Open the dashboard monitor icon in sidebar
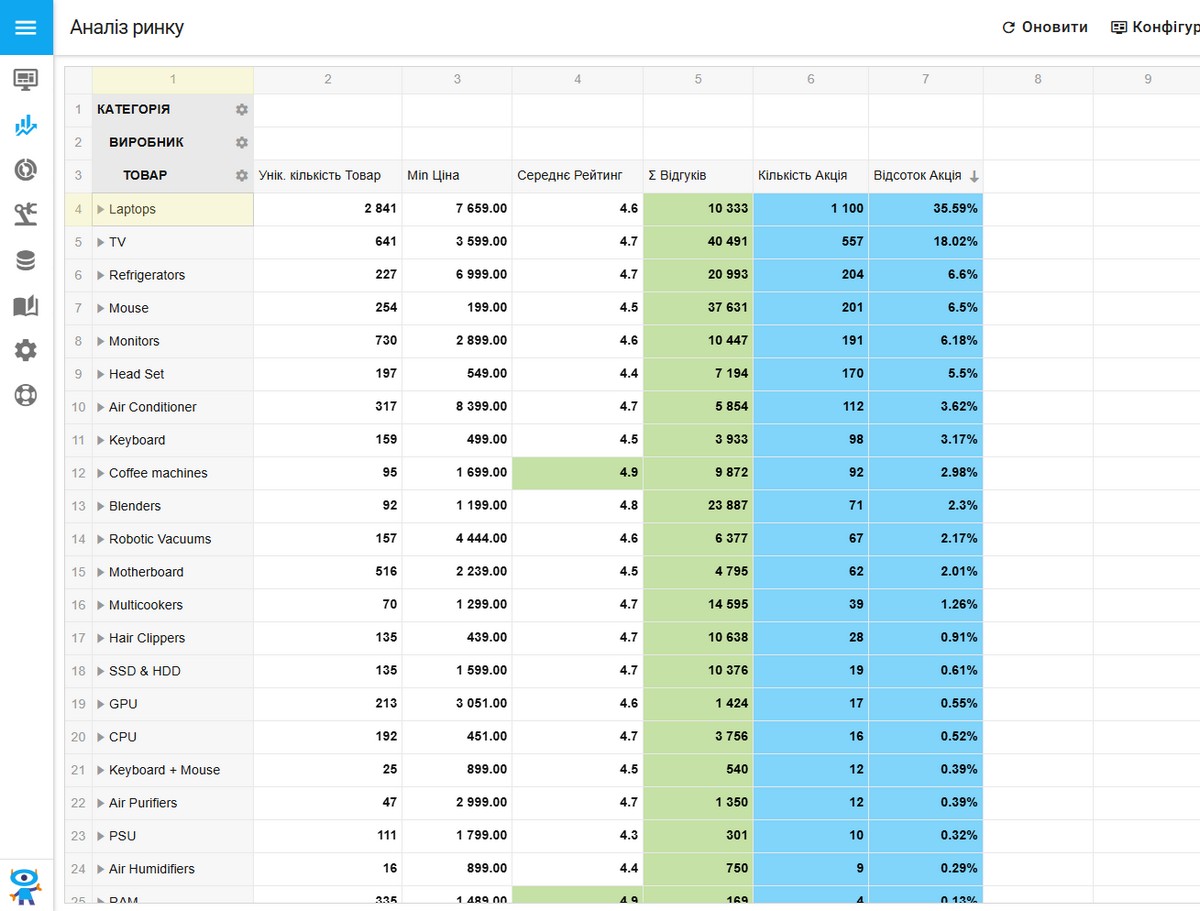 click(26, 78)
